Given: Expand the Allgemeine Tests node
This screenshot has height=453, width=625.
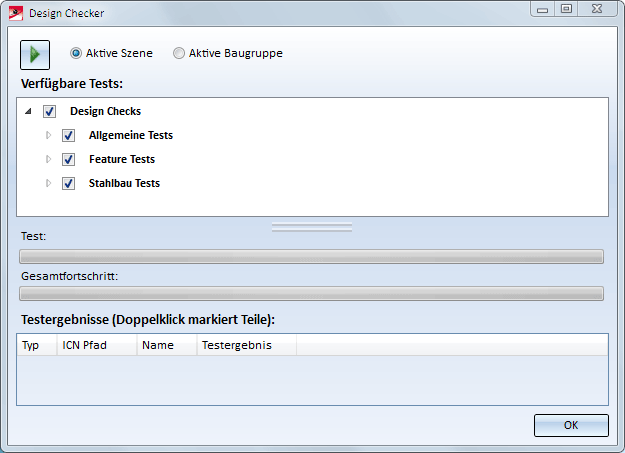Looking at the screenshot, I should tap(48, 135).
